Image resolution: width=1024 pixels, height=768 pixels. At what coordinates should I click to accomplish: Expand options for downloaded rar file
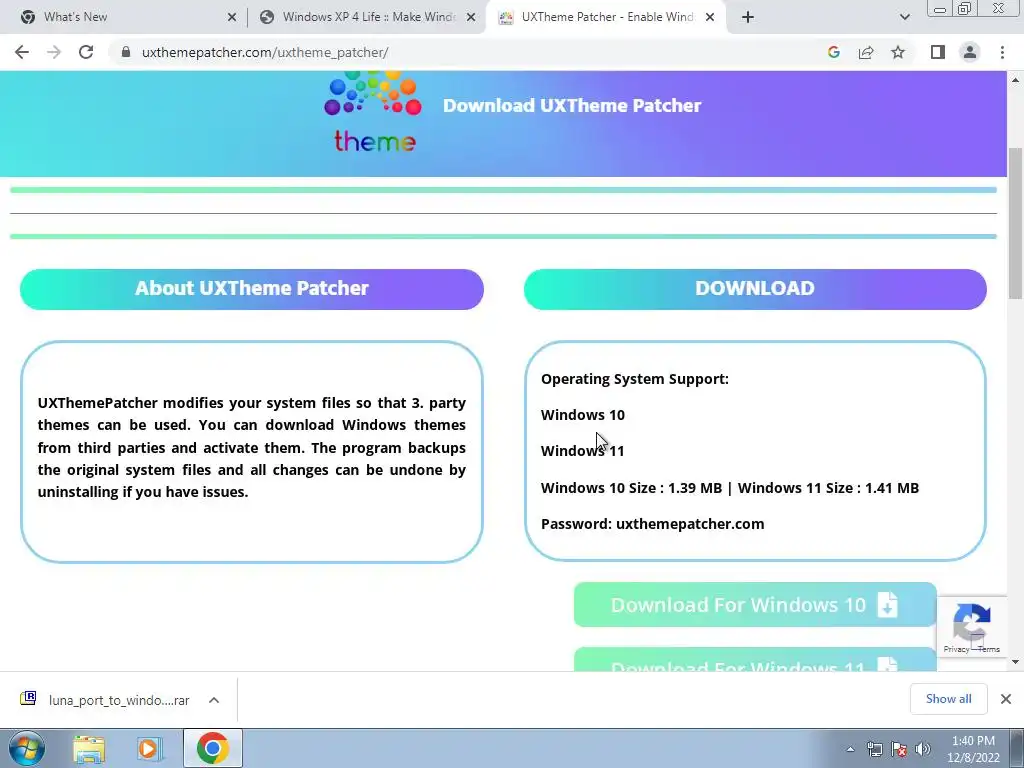click(x=214, y=699)
